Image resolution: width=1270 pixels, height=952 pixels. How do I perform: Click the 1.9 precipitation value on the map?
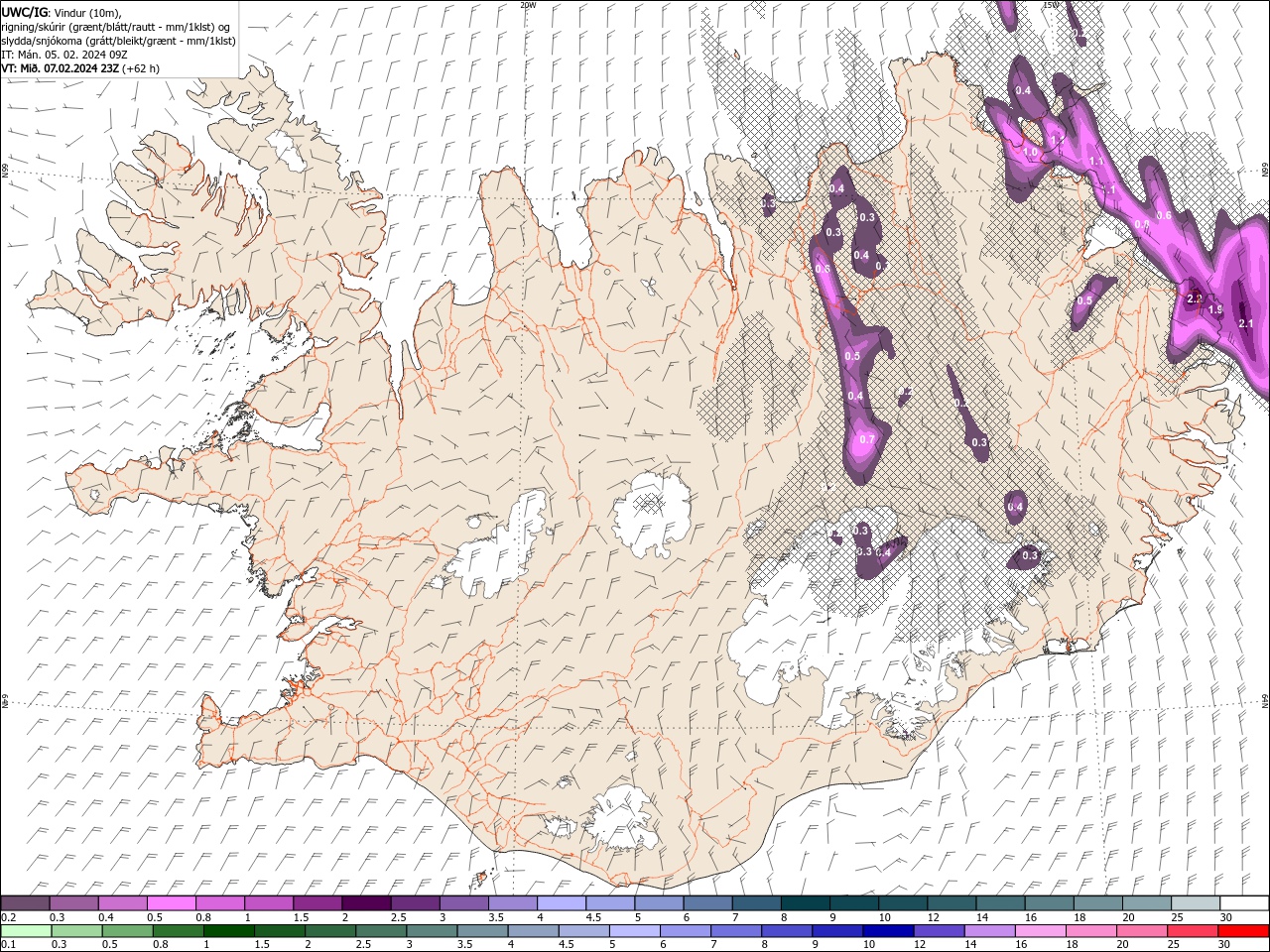pyautogui.click(x=1215, y=310)
